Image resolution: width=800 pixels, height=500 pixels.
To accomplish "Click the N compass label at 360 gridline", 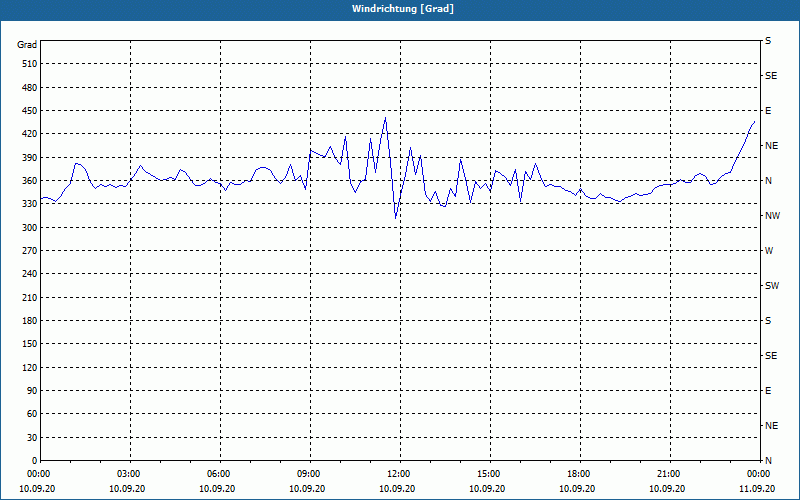I will [768, 181].
